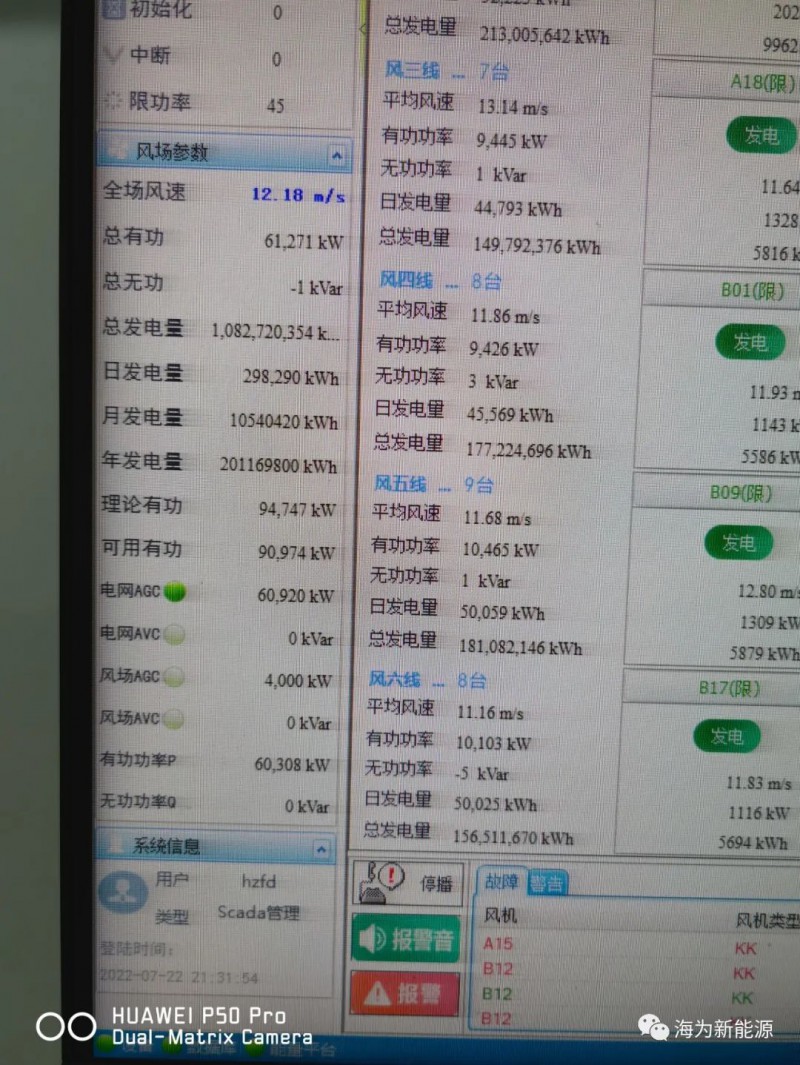Switch to the 故障 fault tab
This screenshot has height=1065, width=800.
[x=501, y=882]
